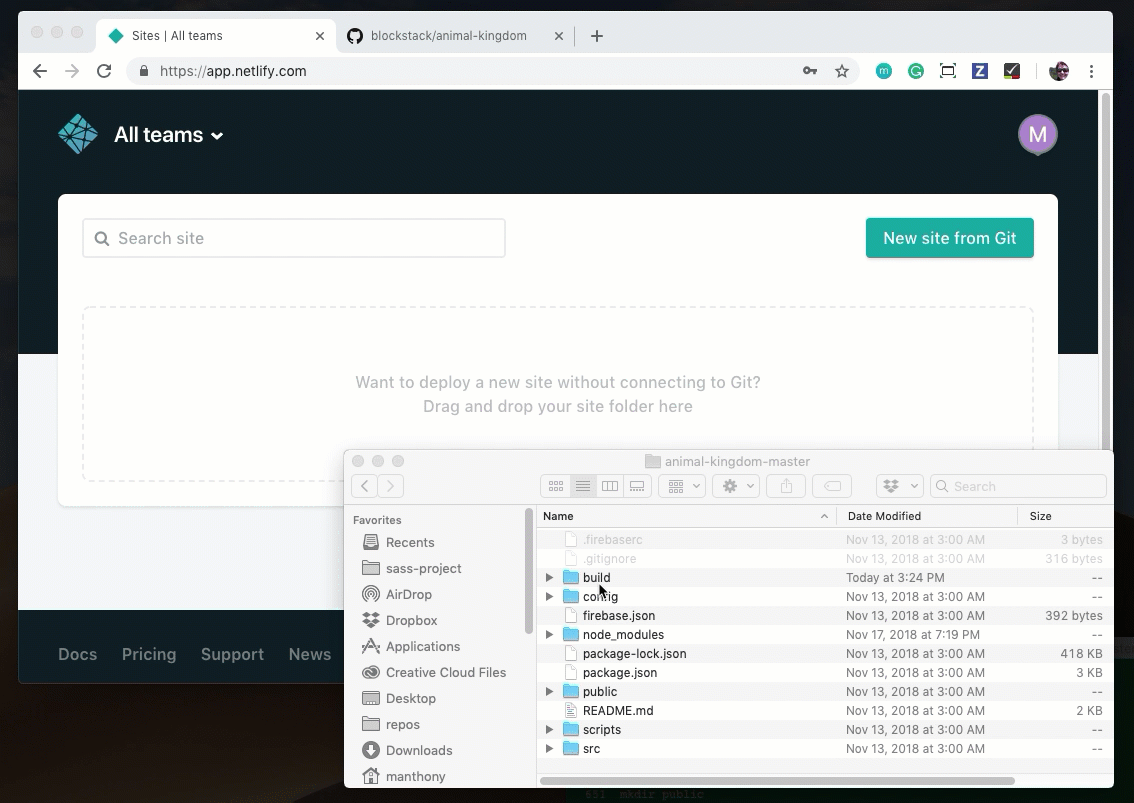Image resolution: width=1134 pixels, height=803 pixels.
Task: Switch Finder to column view
Action: click(x=610, y=486)
